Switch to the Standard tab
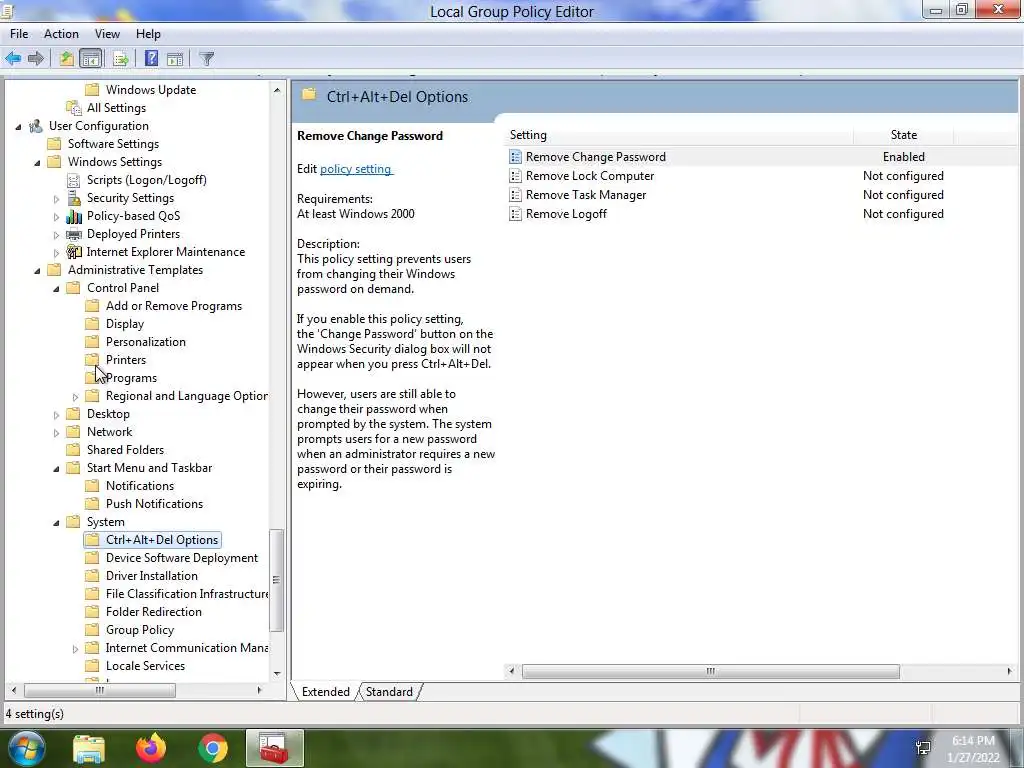Viewport: 1024px width, 768px height. point(389,692)
